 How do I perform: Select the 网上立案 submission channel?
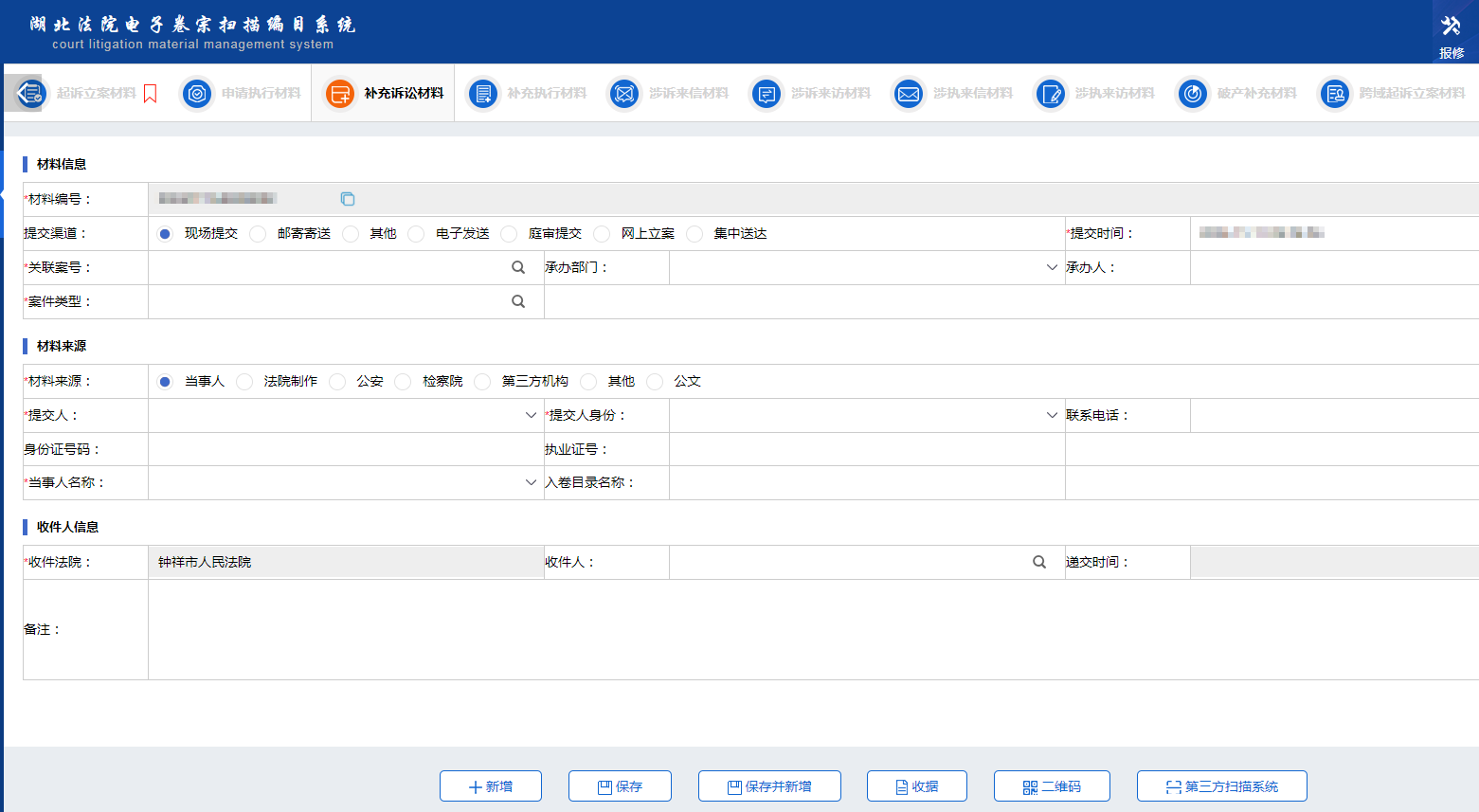(x=602, y=234)
